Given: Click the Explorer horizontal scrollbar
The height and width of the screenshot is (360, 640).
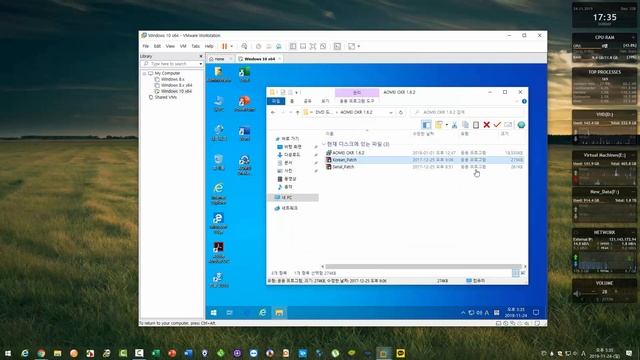Looking at the screenshot, I should 423,267.
